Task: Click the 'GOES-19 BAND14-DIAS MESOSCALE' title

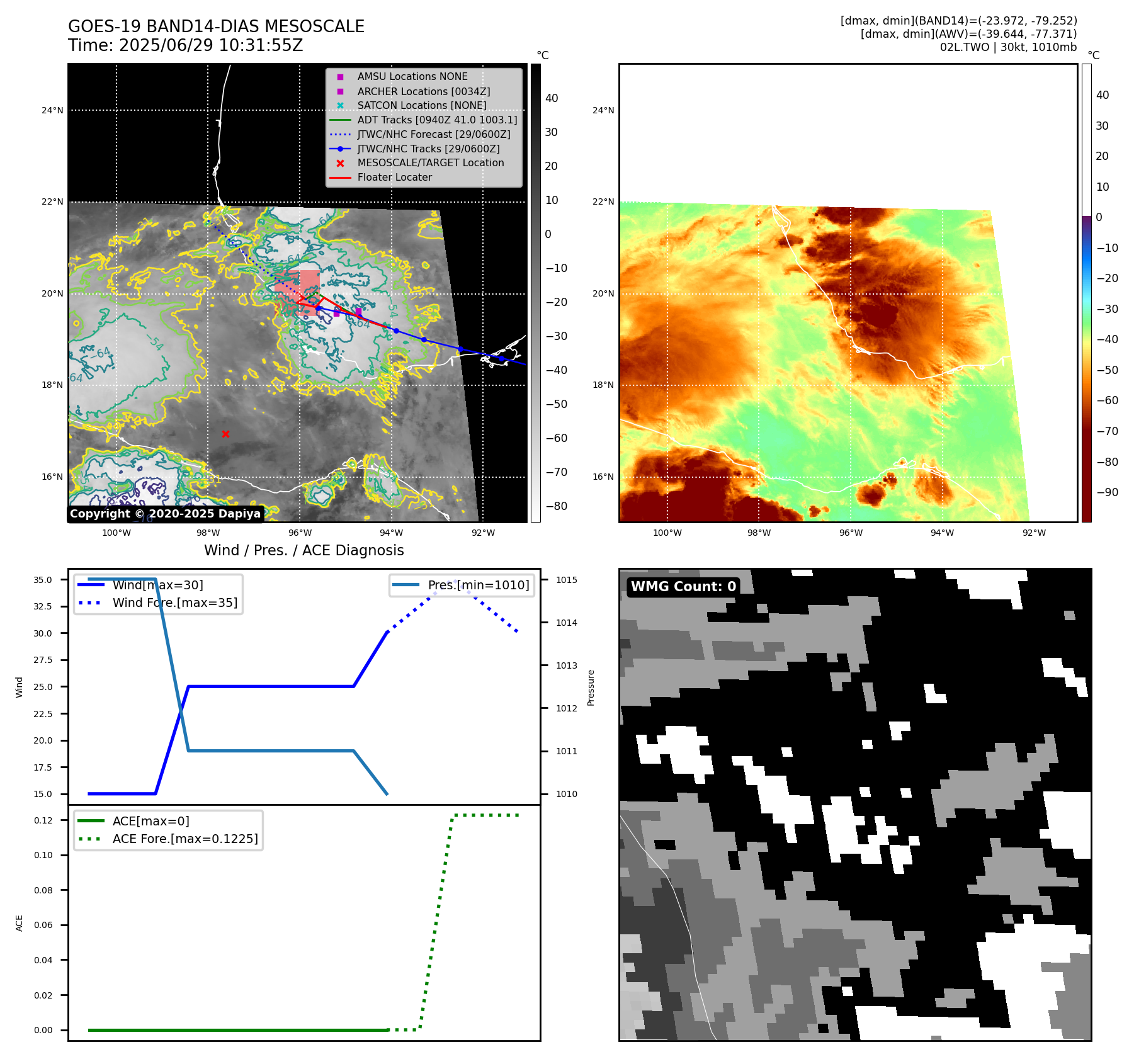Action: click(216, 26)
